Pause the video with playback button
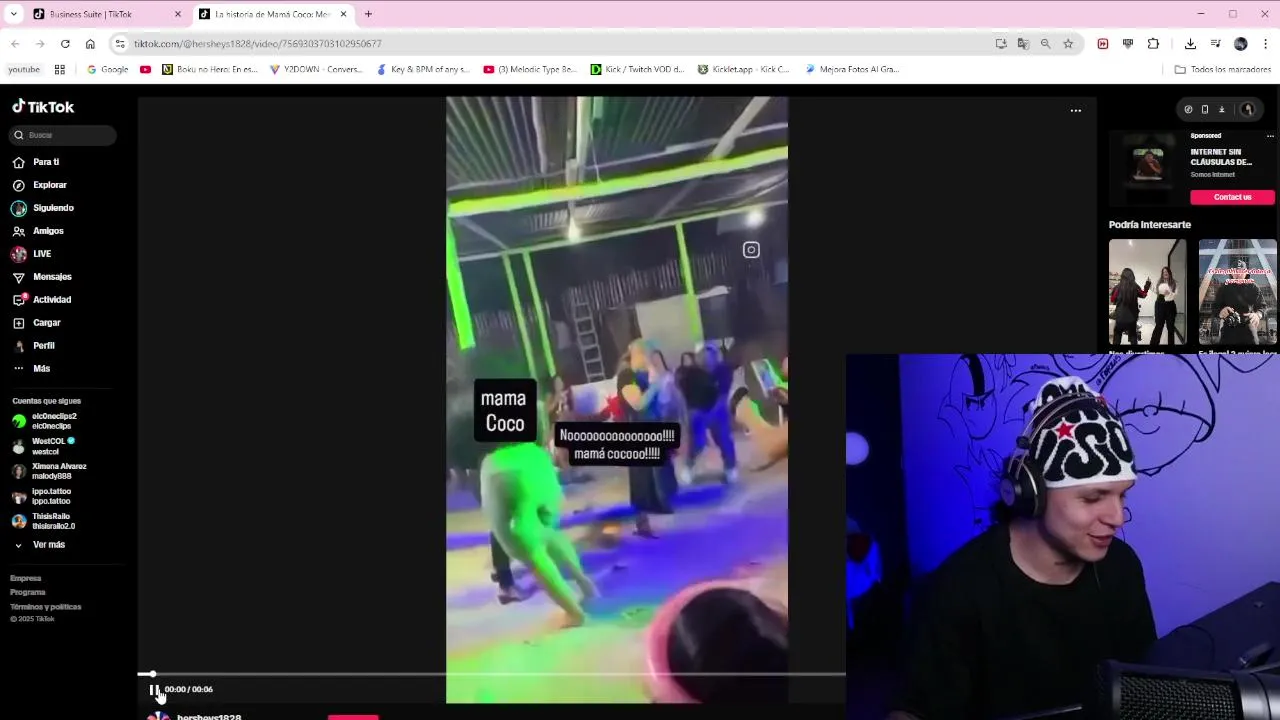Viewport: 1280px width, 720px height. 154,689
